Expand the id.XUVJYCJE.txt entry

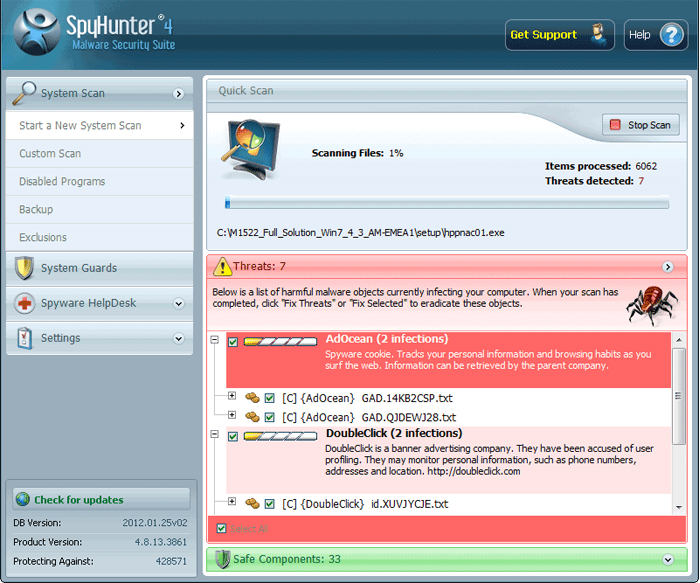tap(232, 501)
